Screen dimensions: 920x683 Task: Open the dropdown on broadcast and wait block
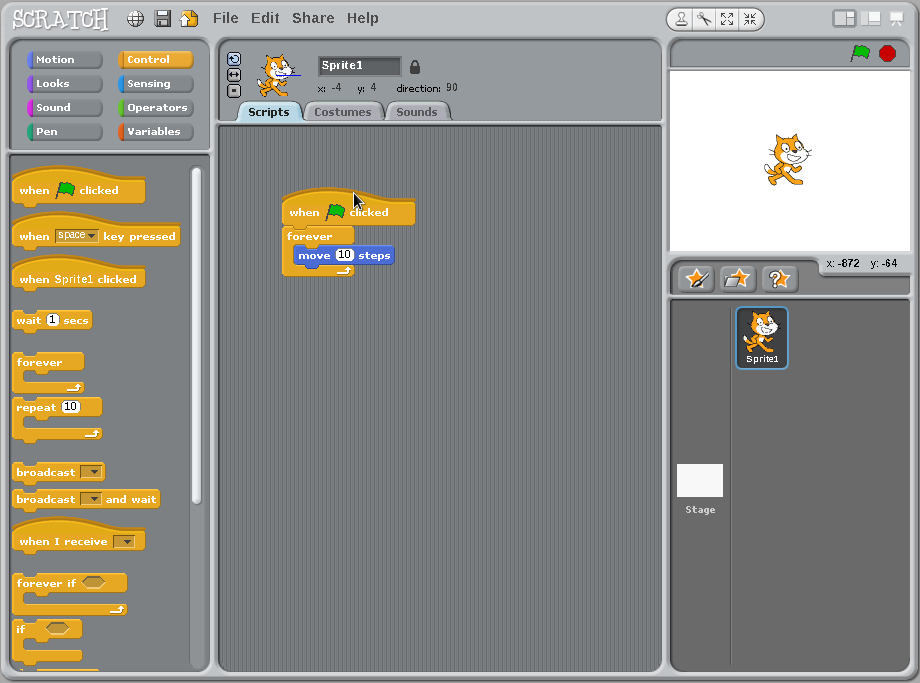tap(91, 499)
